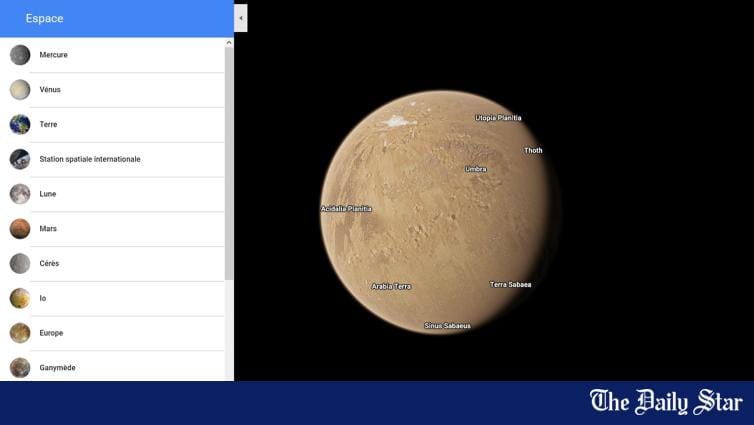Select the Arabia Terra label
Screen dimensions: 754x425
pyautogui.click(x=391, y=286)
